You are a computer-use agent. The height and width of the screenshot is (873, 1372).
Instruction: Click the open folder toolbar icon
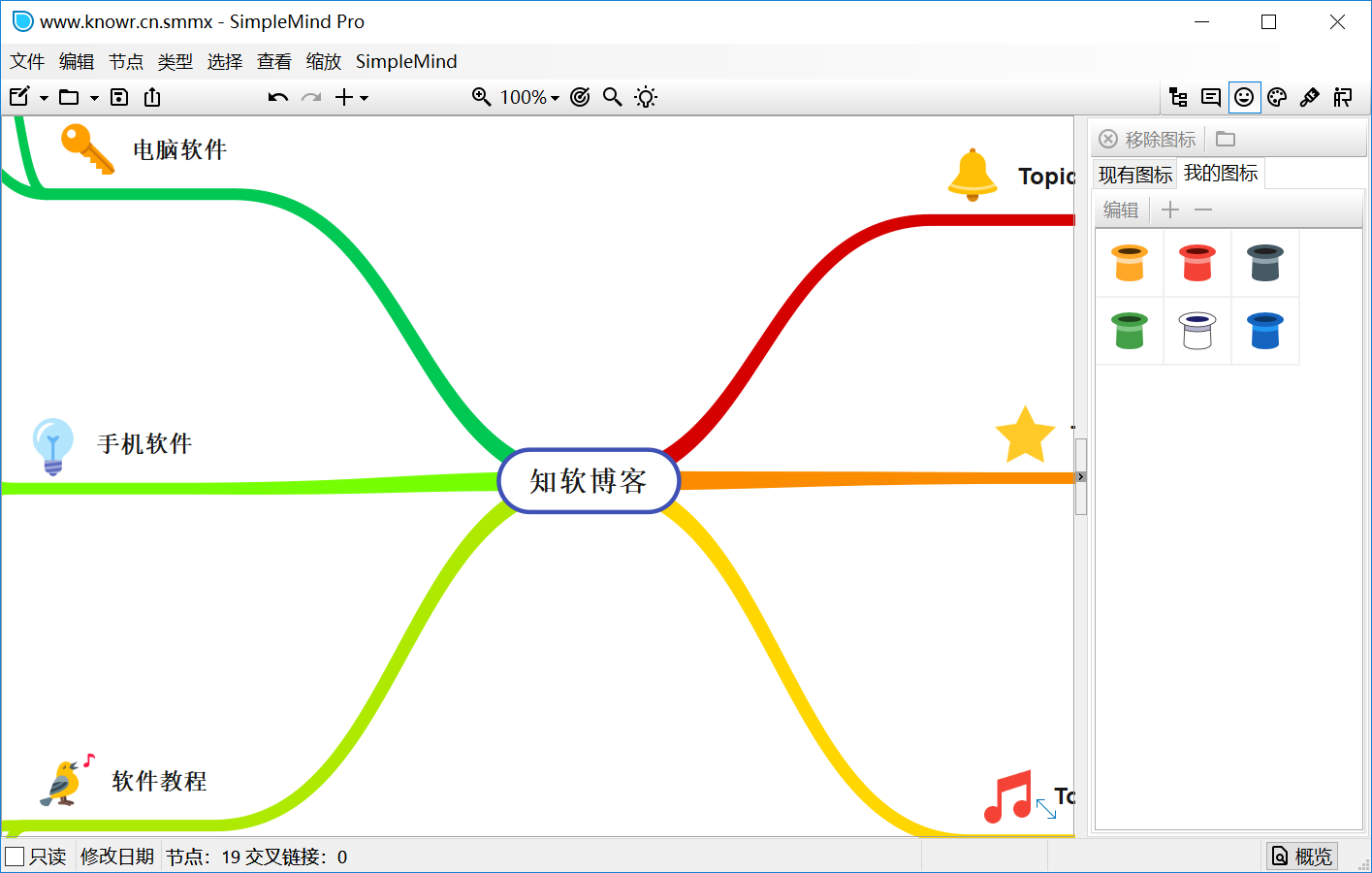point(69,97)
